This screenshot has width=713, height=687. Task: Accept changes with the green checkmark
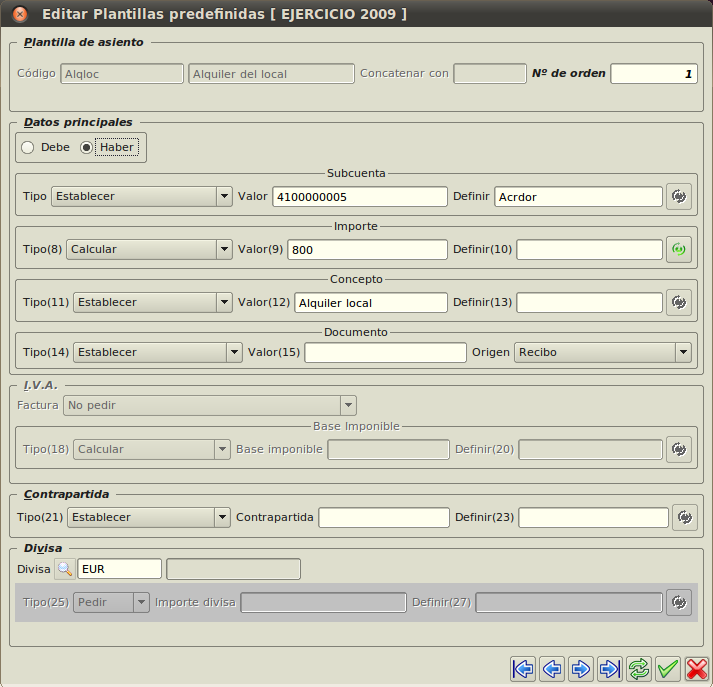pyautogui.click(x=668, y=669)
